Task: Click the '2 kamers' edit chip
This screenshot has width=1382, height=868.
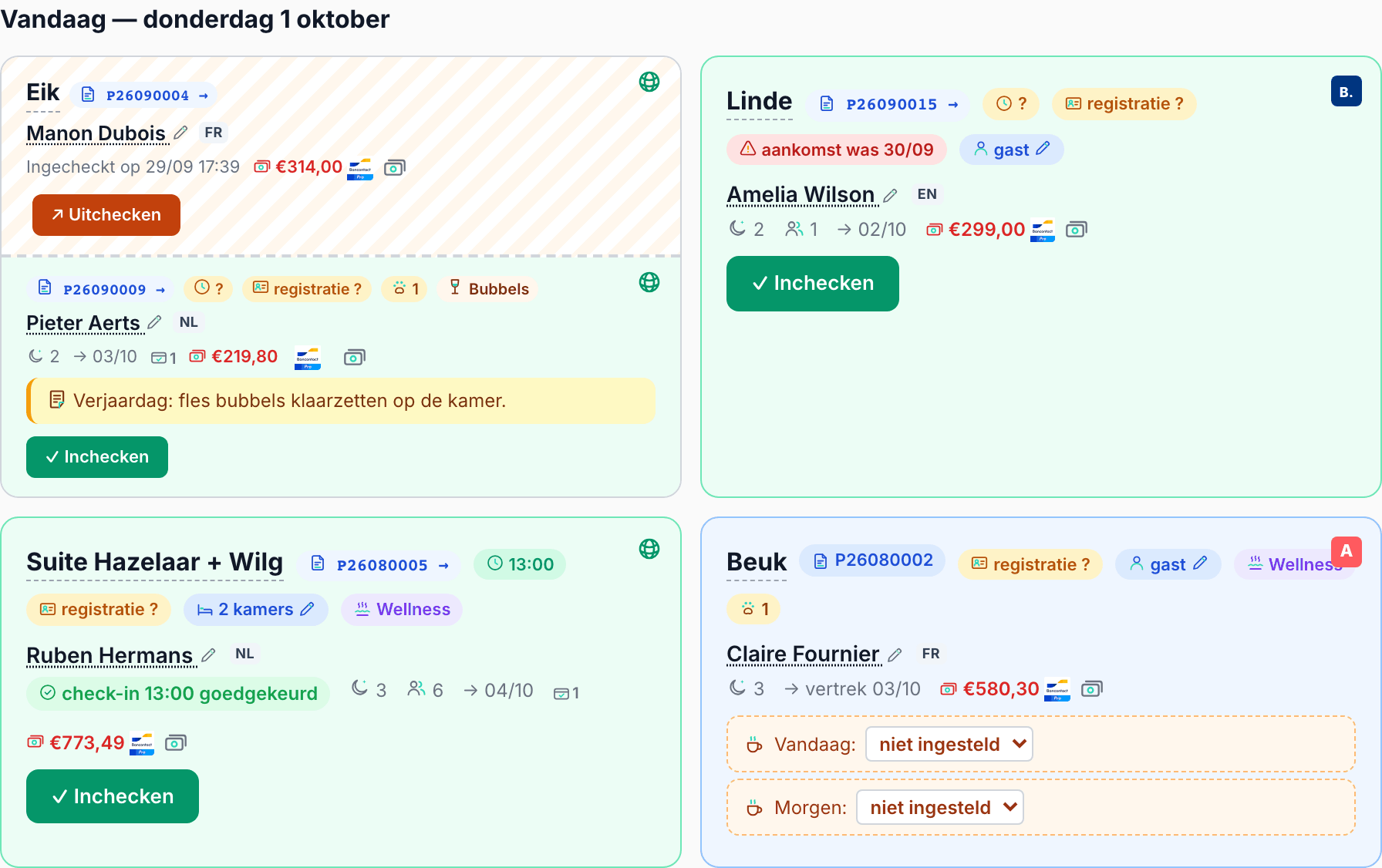Action: pos(256,610)
